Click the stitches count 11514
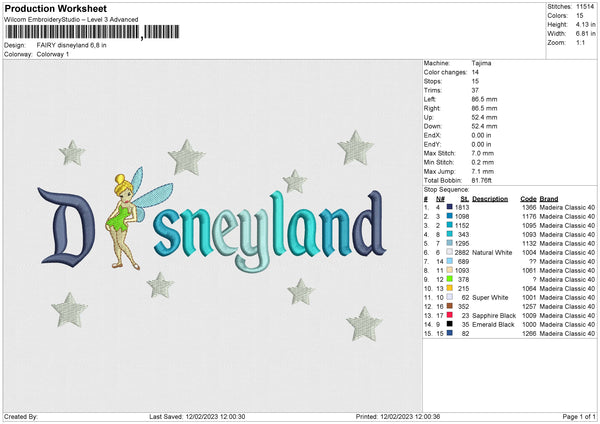Screen dimensions: 600x424 coord(585,7)
